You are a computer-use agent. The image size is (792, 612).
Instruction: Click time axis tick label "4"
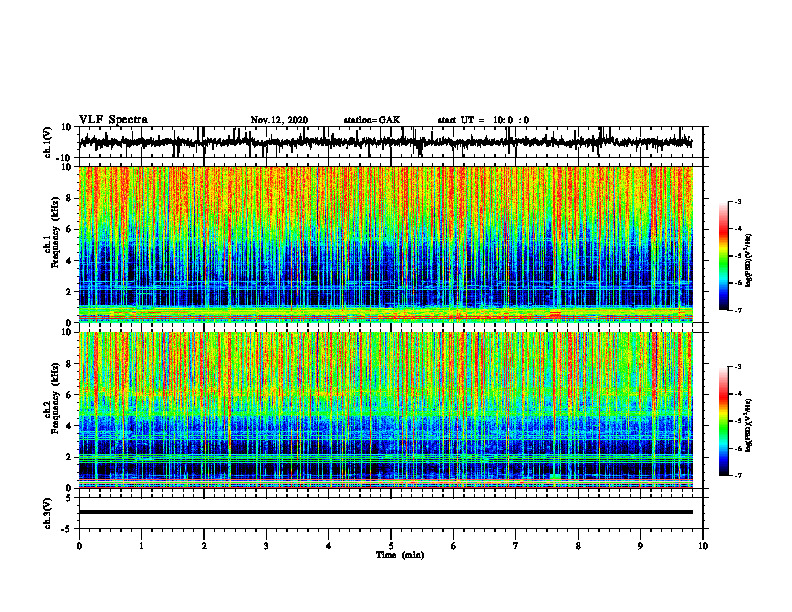(329, 546)
